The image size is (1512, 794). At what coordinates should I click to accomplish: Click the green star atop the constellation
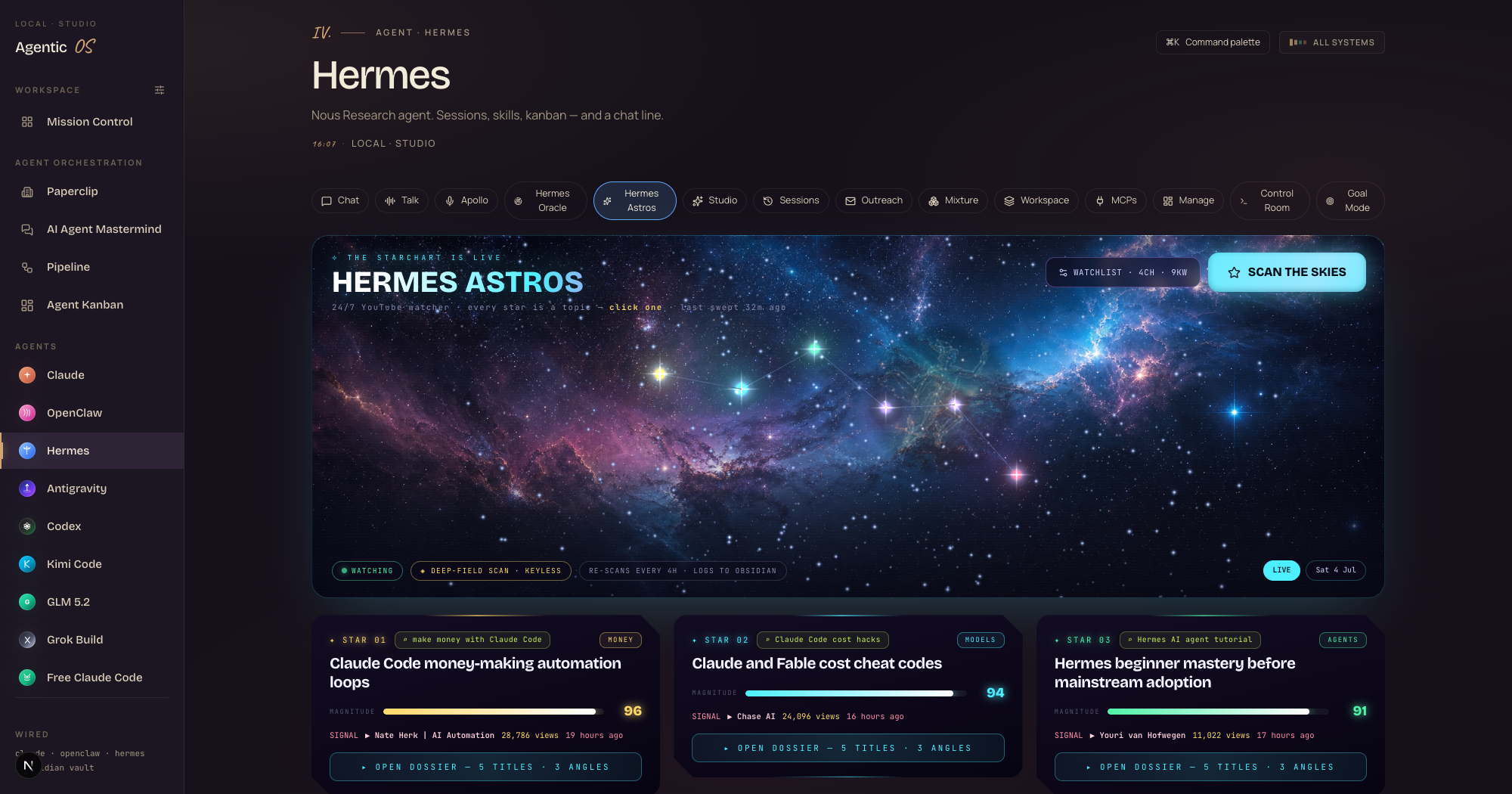[x=815, y=349]
